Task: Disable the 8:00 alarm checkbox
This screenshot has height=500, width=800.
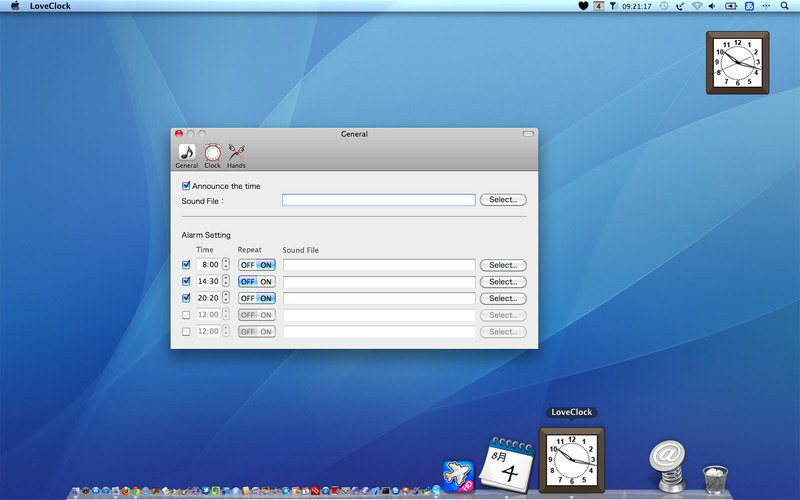Action: [186, 264]
